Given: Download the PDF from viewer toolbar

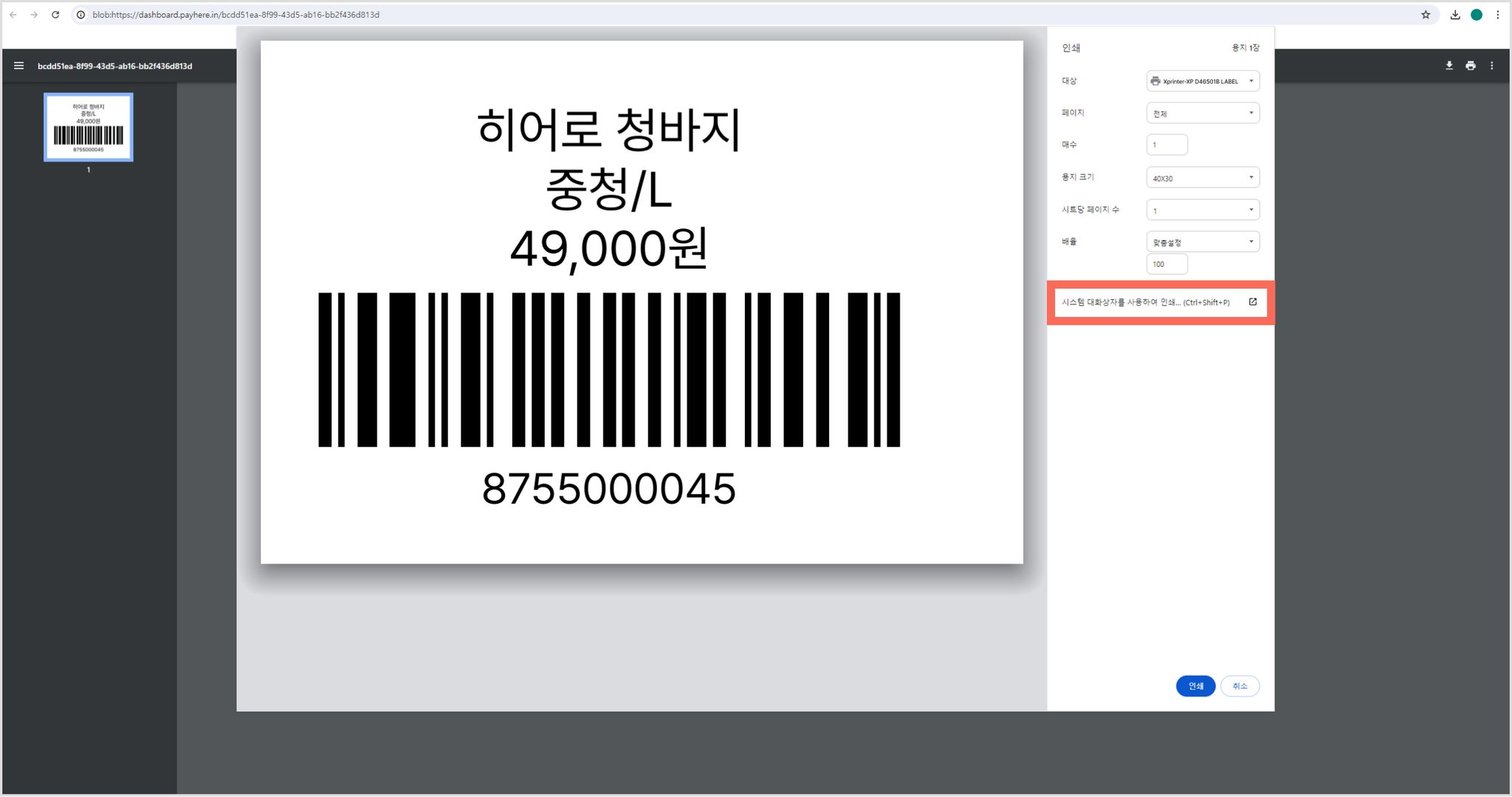Looking at the screenshot, I should (x=1449, y=66).
